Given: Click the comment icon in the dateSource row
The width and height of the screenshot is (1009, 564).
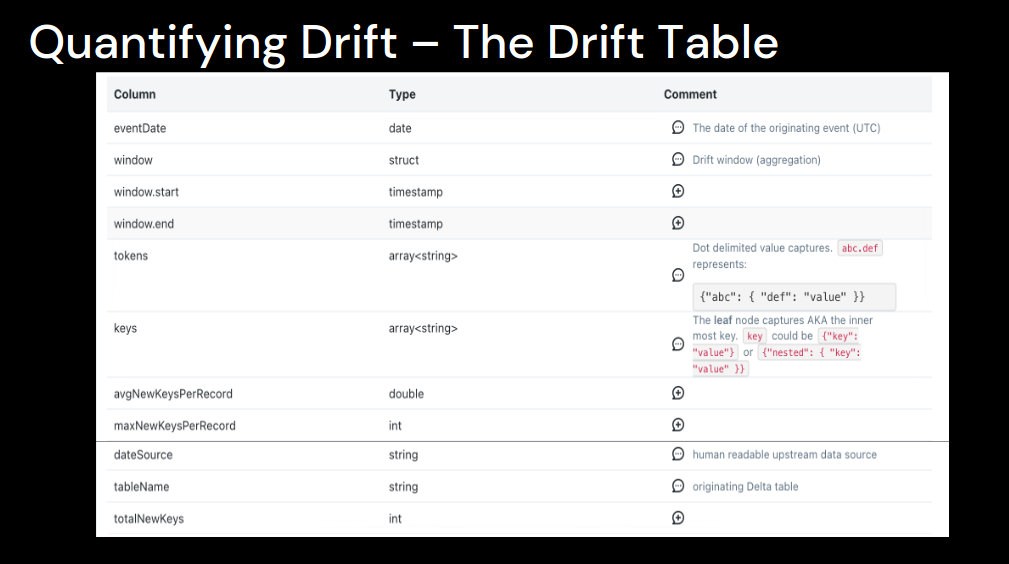Looking at the screenshot, I should point(678,454).
